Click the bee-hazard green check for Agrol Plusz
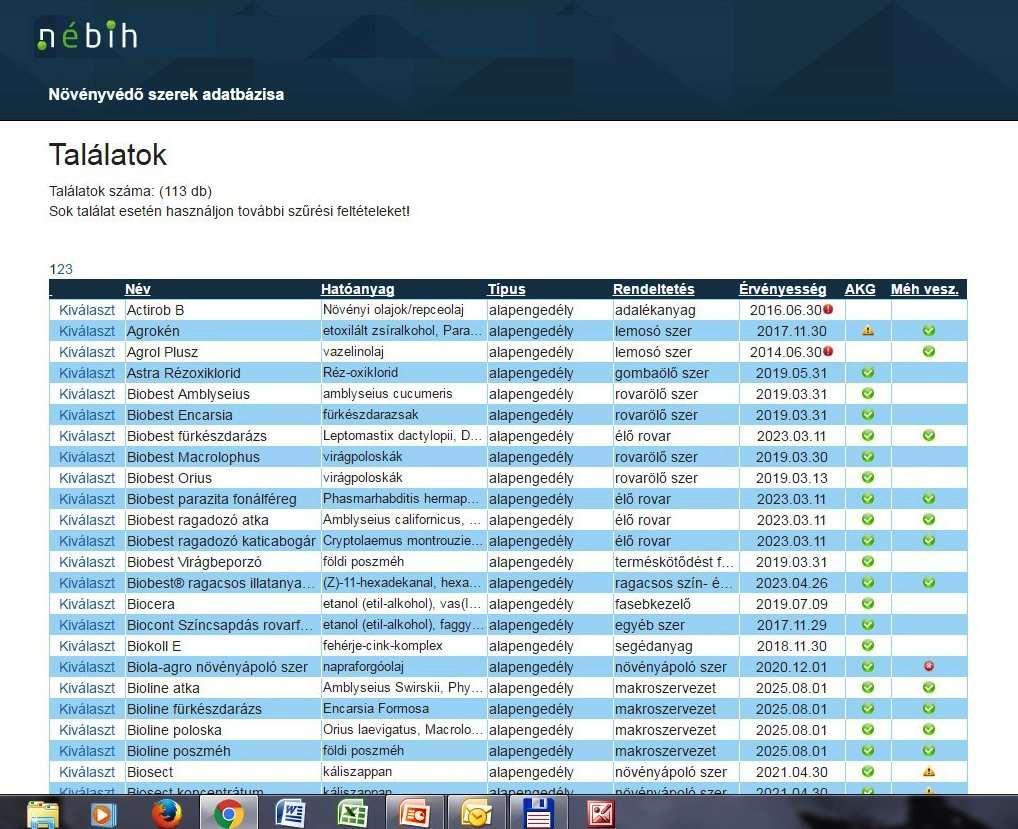1018x829 pixels. (929, 351)
